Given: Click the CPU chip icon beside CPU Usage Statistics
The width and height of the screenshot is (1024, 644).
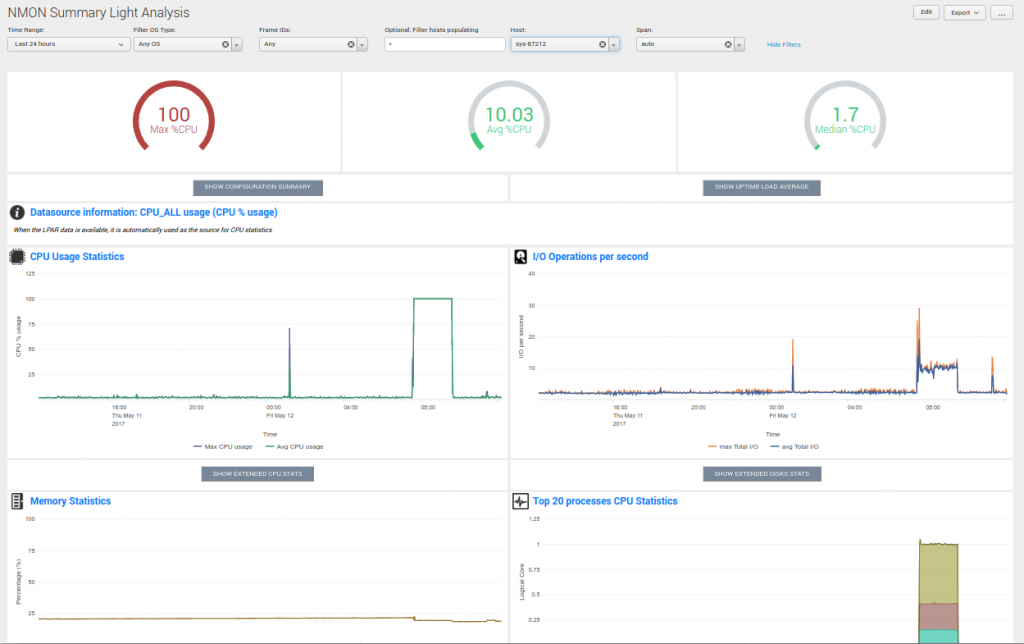Looking at the screenshot, I should click(17, 257).
